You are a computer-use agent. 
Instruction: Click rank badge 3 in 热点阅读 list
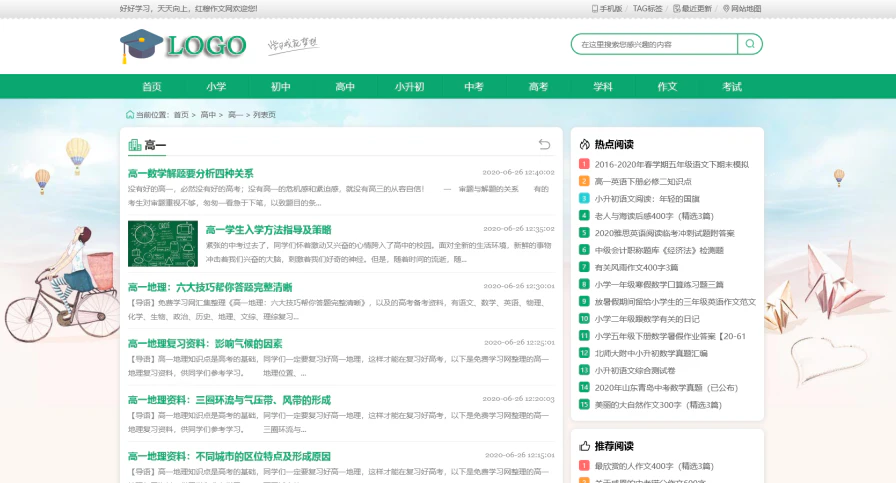(x=584, y=198)
